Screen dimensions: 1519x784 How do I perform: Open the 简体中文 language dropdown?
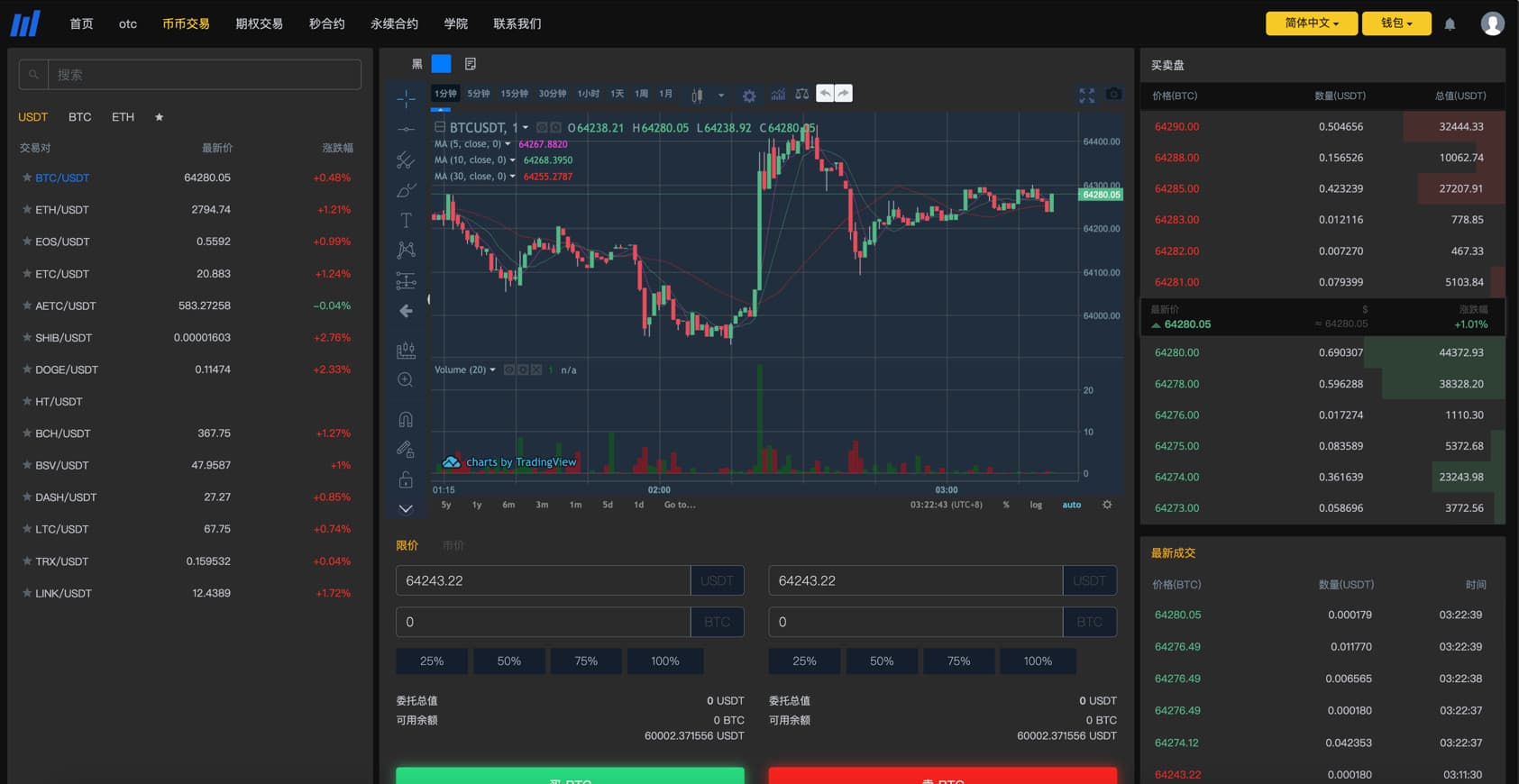[x=1311, y=23]
